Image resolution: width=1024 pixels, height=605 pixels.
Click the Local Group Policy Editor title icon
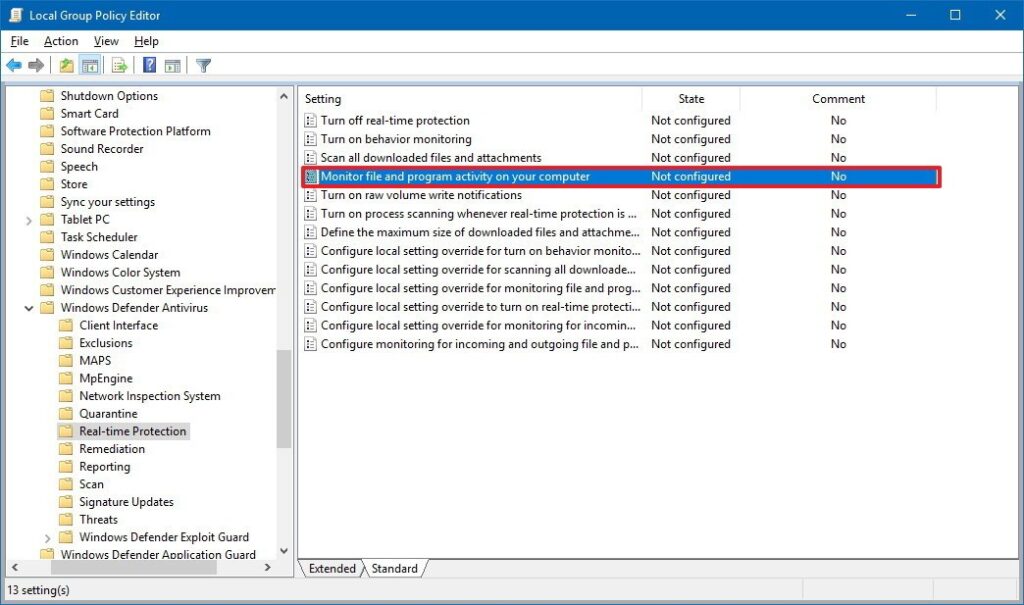point(16,15)
